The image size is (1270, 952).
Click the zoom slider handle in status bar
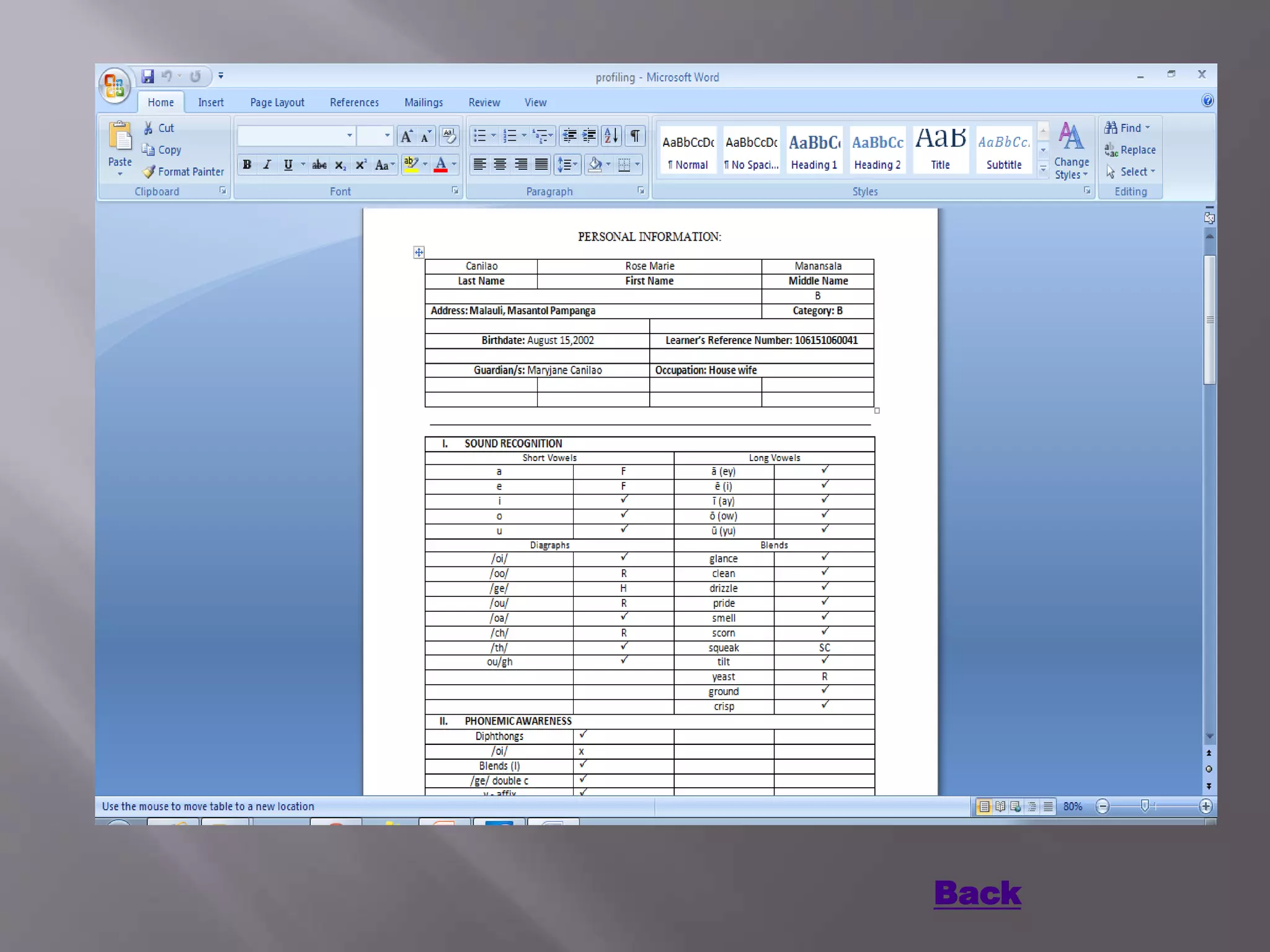tap(1145, 806)
